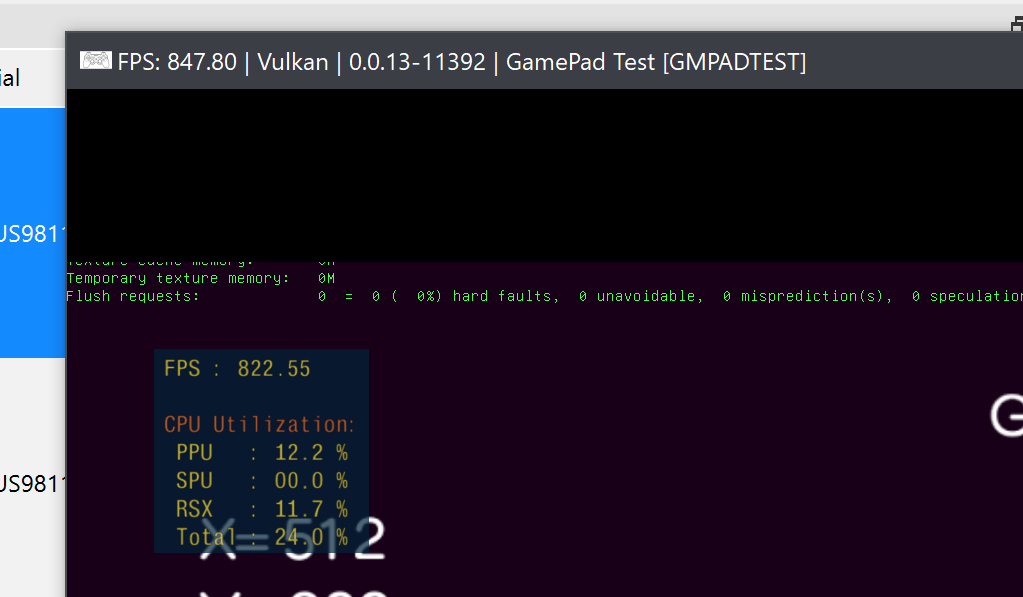This screenshot has width=1023, height=597.
Task: Click the Total : 24.0 % overlay row
Action: [x=262, y=537]
